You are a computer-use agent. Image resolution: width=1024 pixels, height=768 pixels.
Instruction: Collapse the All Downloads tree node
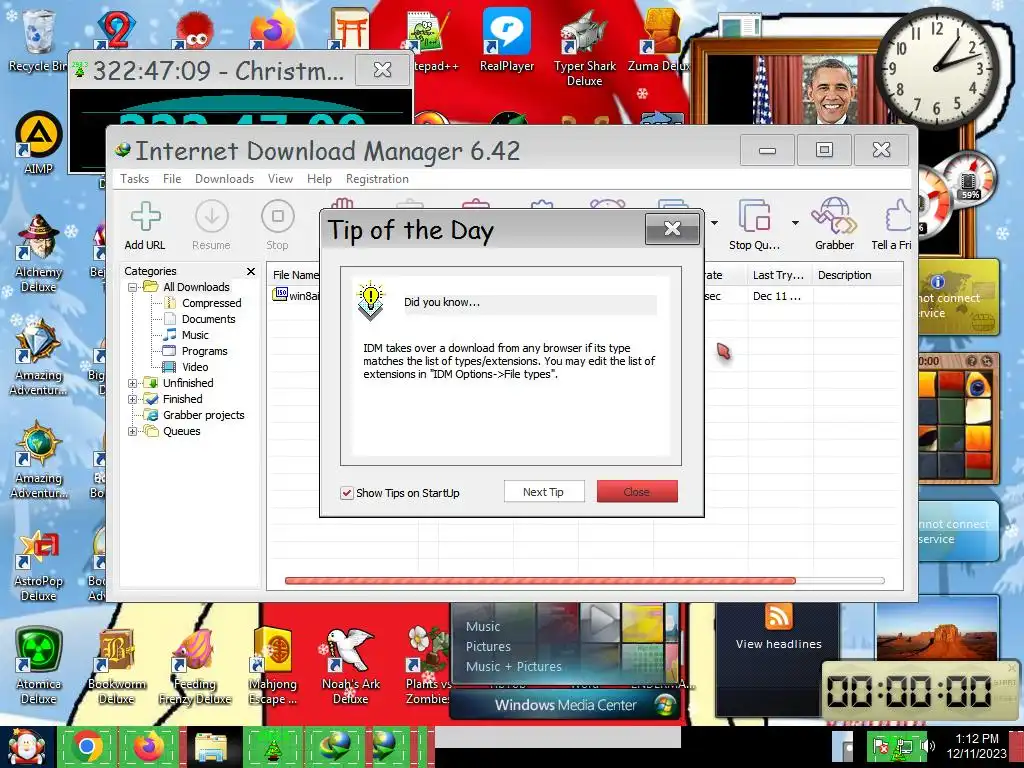point(133,287)
